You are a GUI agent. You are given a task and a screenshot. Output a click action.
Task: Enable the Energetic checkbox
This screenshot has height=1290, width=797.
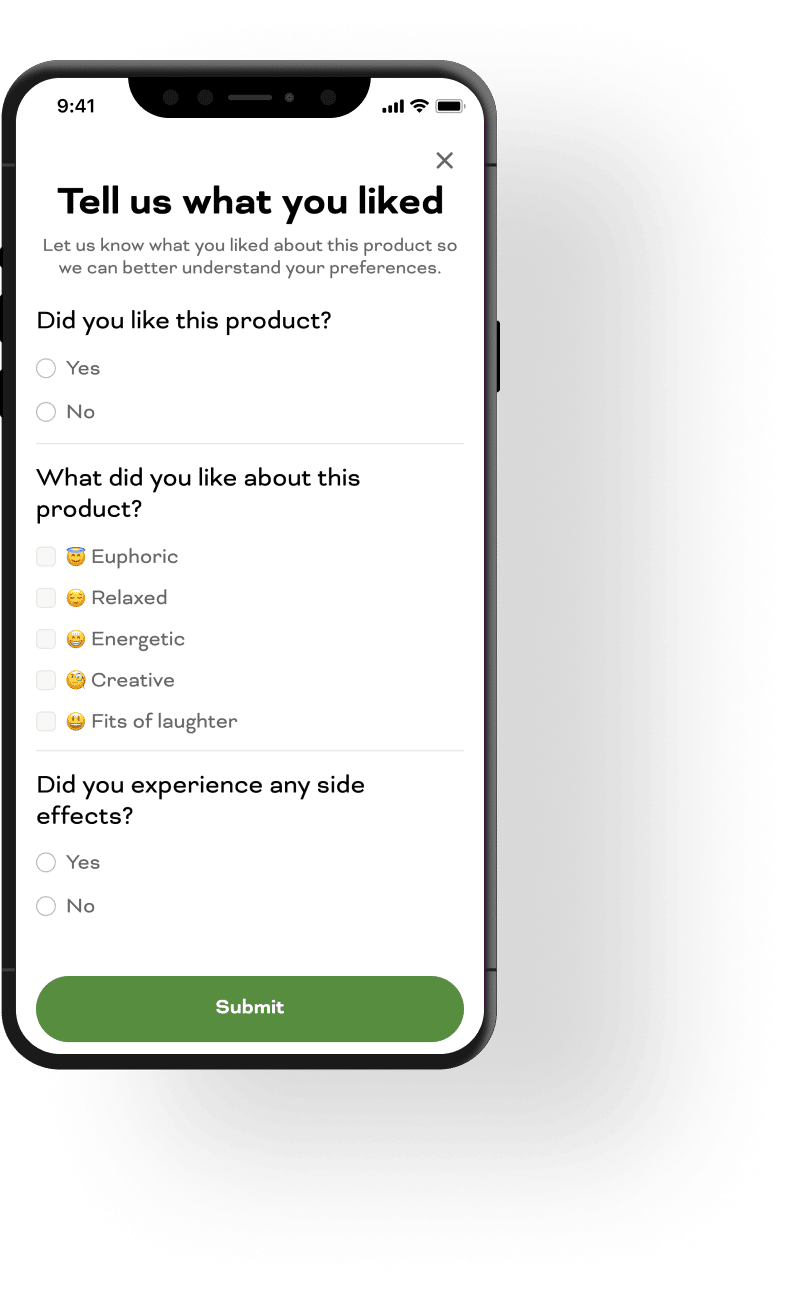tap(46, 639)
